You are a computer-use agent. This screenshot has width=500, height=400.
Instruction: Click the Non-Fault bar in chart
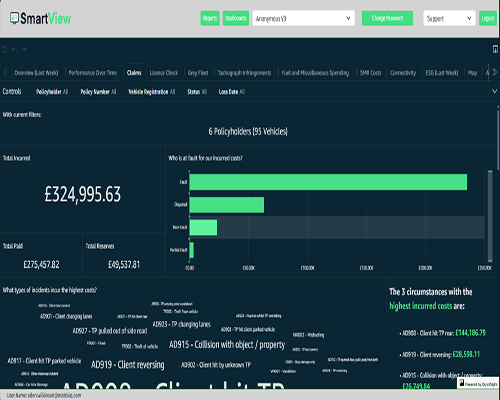203,227
